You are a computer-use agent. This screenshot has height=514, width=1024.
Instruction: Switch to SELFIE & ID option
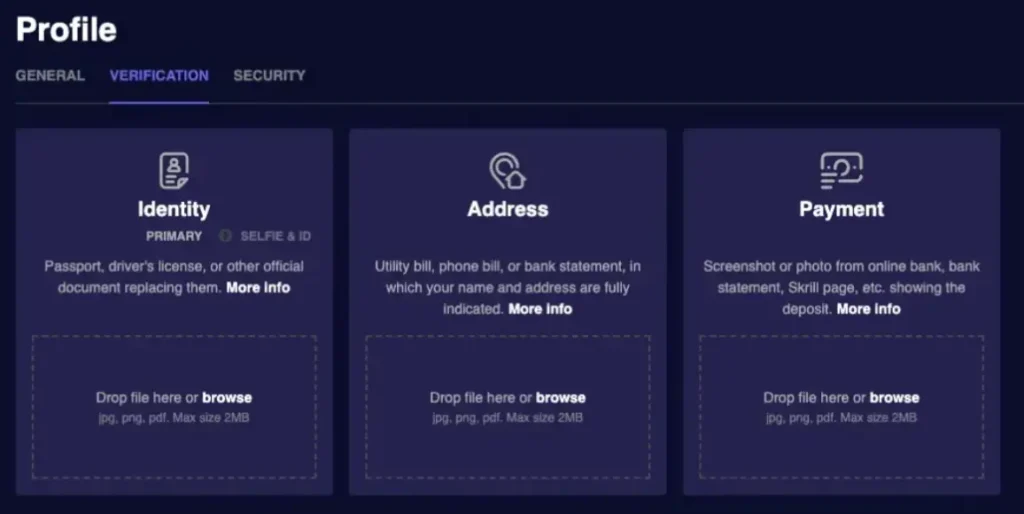[x=276, y=236]
